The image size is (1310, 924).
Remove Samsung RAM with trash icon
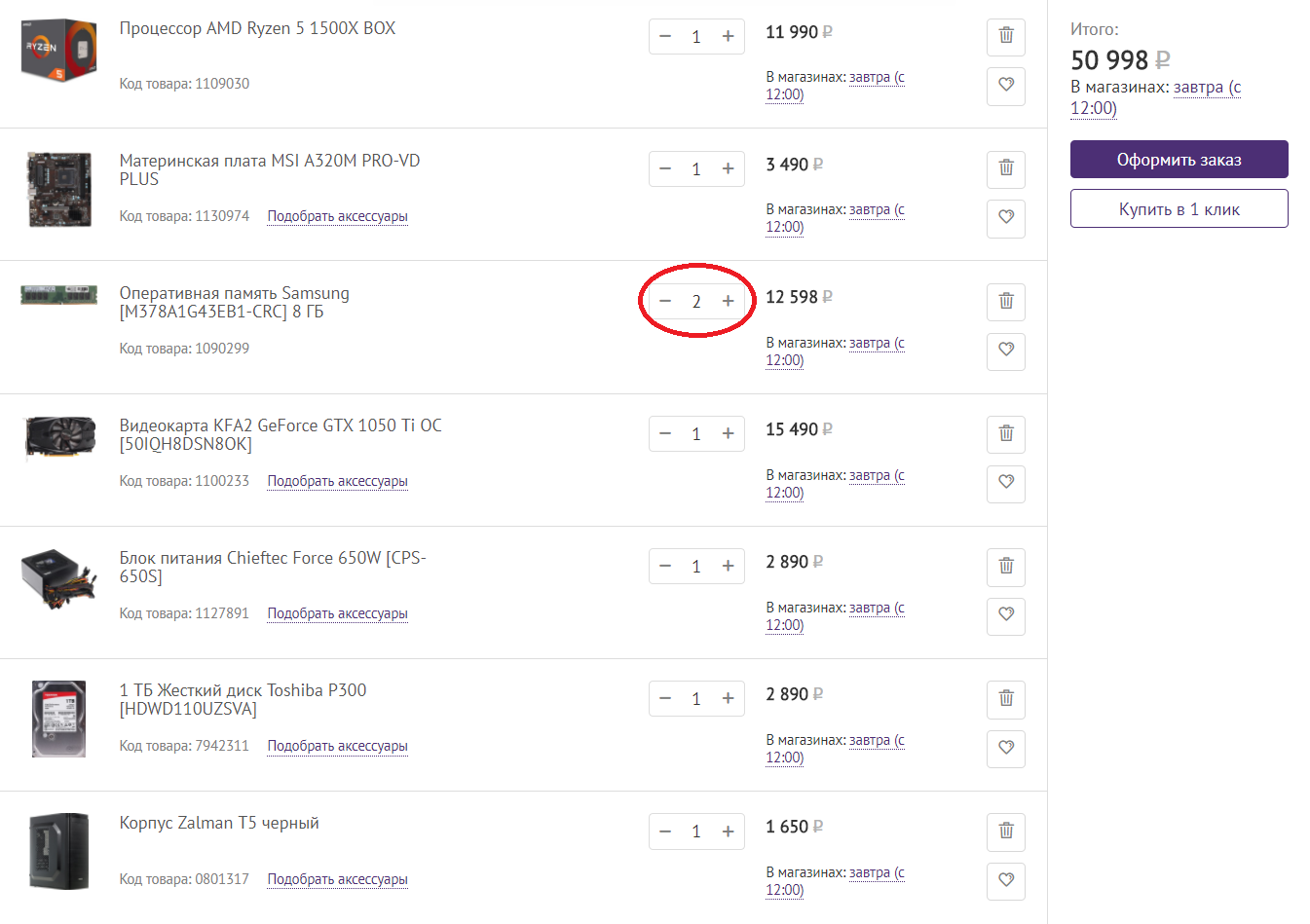point(1006,301)
